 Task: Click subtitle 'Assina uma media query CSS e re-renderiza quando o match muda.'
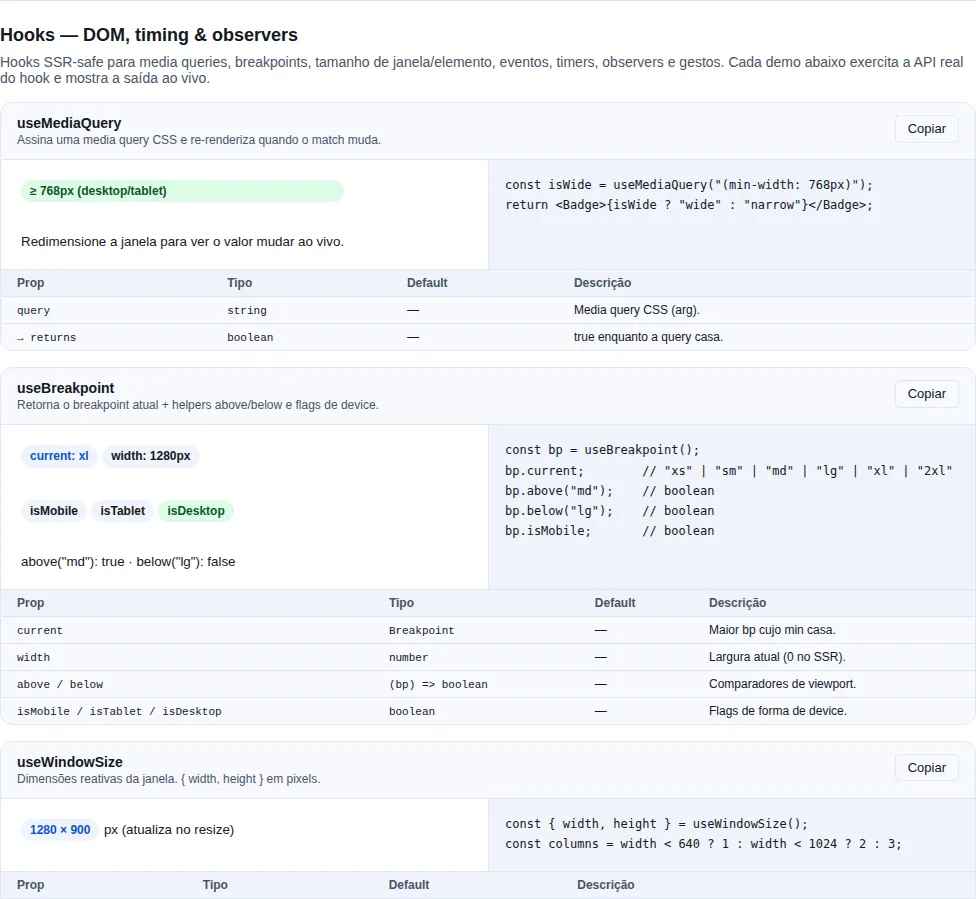pyautogui.click(x=199, y=140)
